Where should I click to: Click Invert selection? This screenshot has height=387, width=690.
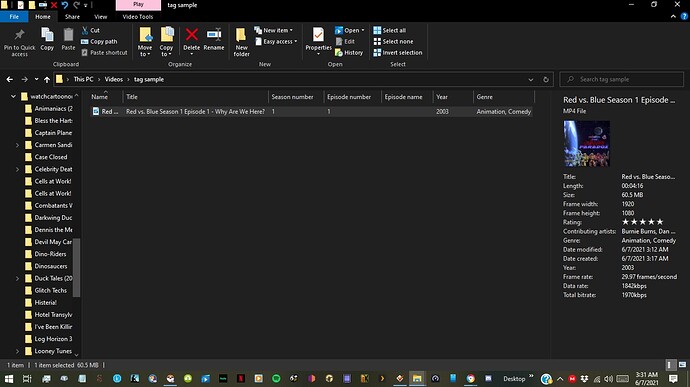[398, 52]
